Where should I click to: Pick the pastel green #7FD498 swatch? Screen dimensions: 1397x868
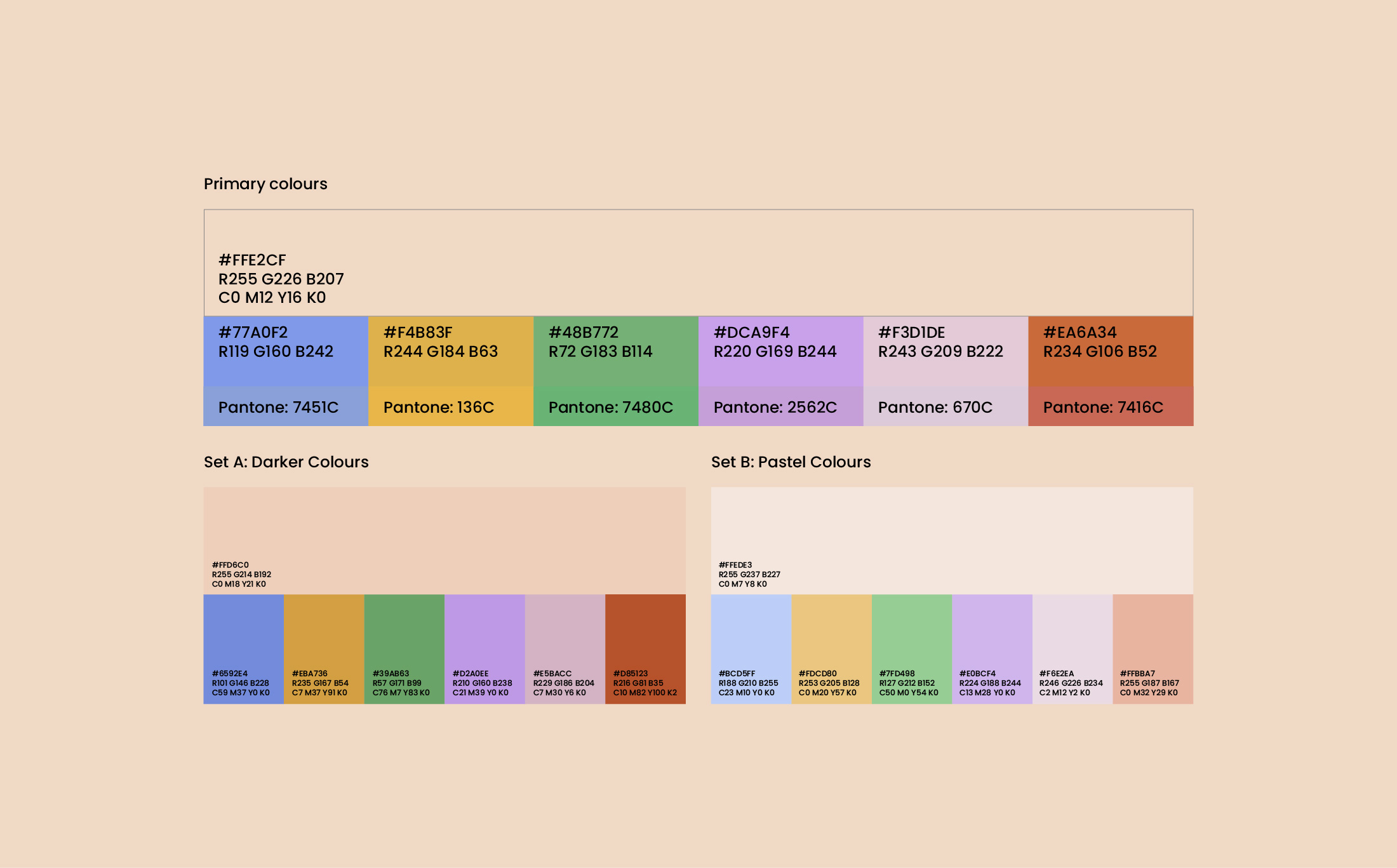(911, 635)
